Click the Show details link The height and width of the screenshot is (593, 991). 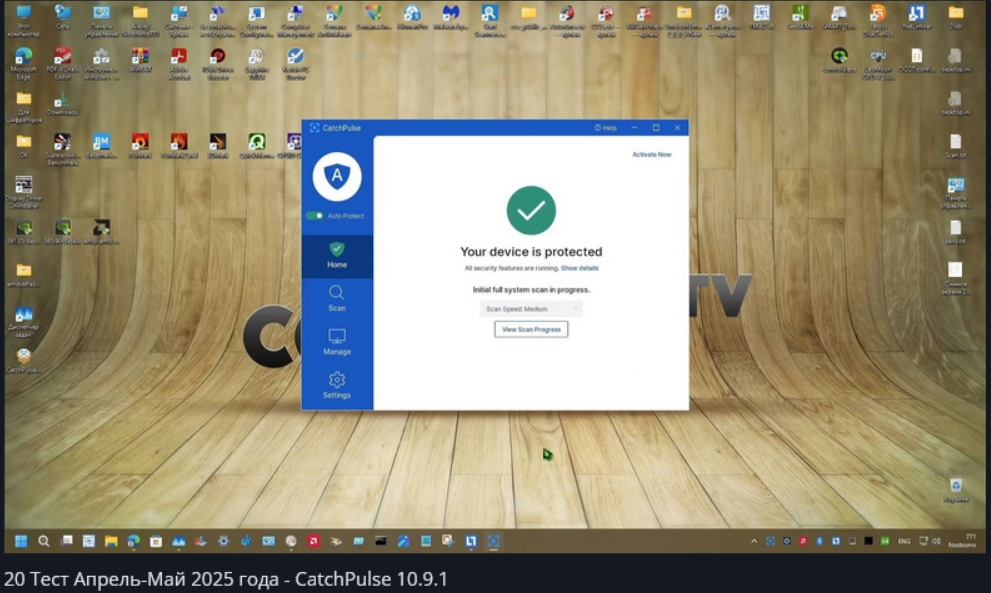(580, 268)
